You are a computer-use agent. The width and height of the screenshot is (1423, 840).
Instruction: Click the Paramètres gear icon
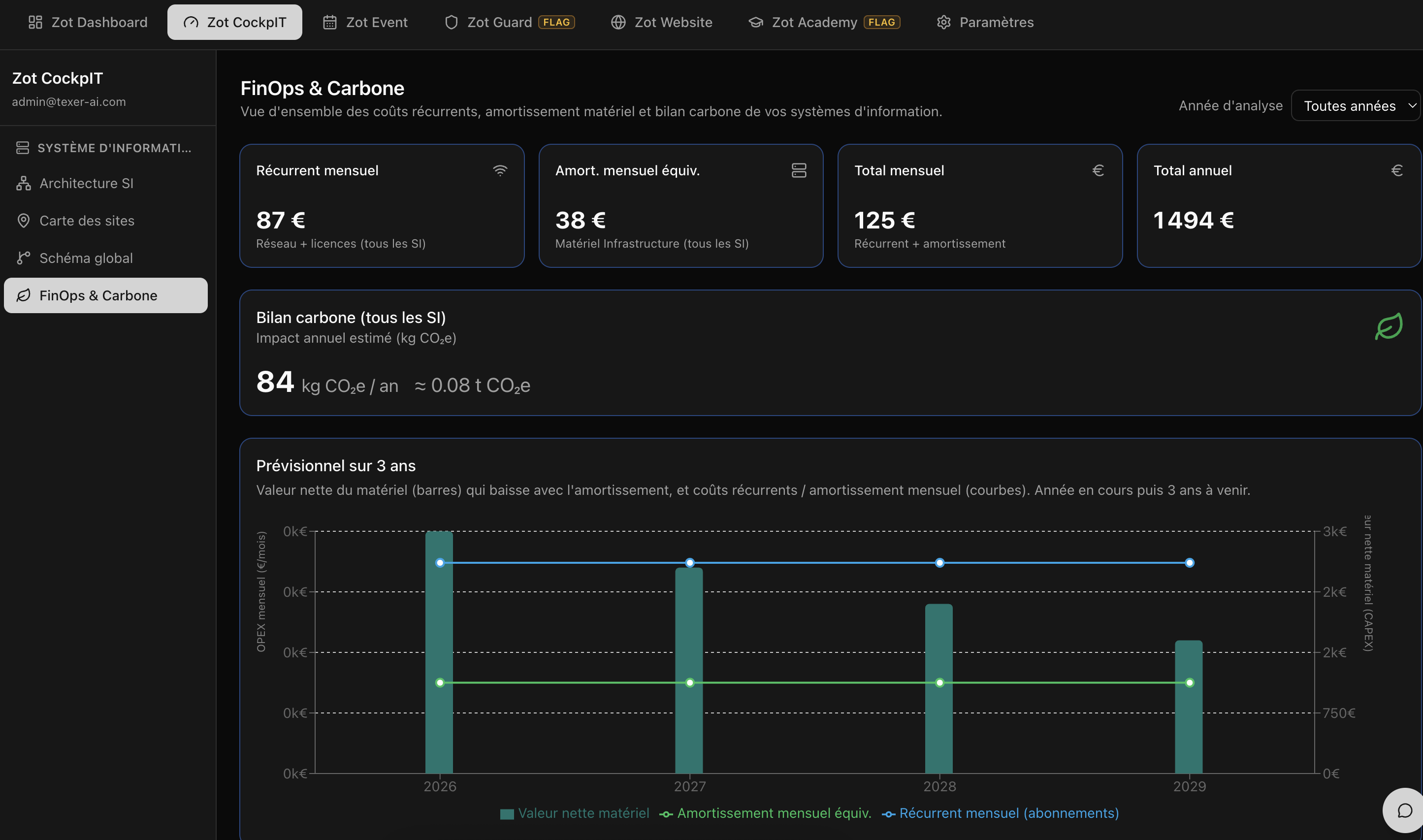tap(943, 22)
